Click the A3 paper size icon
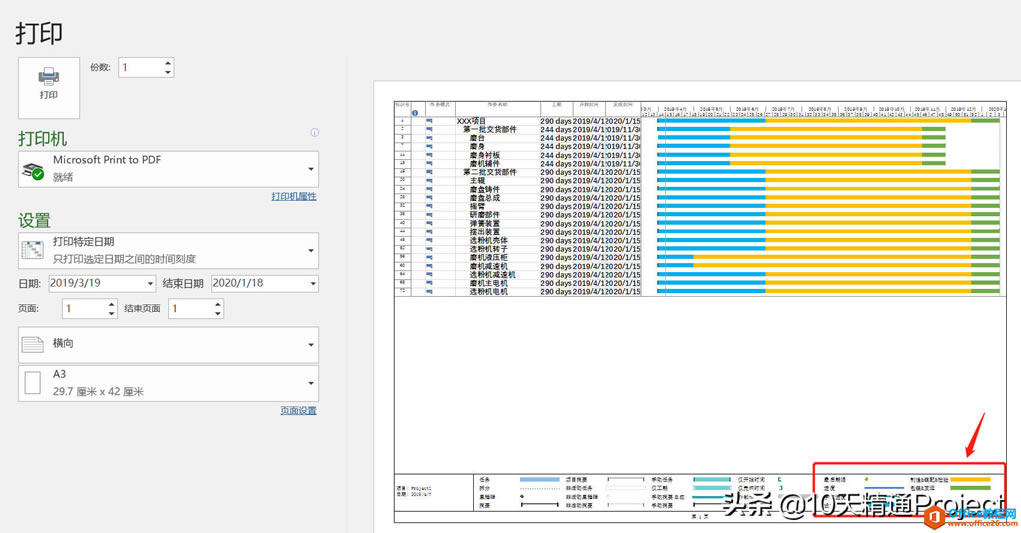This screenshot has width=1021, height=533. coord(33,383)
